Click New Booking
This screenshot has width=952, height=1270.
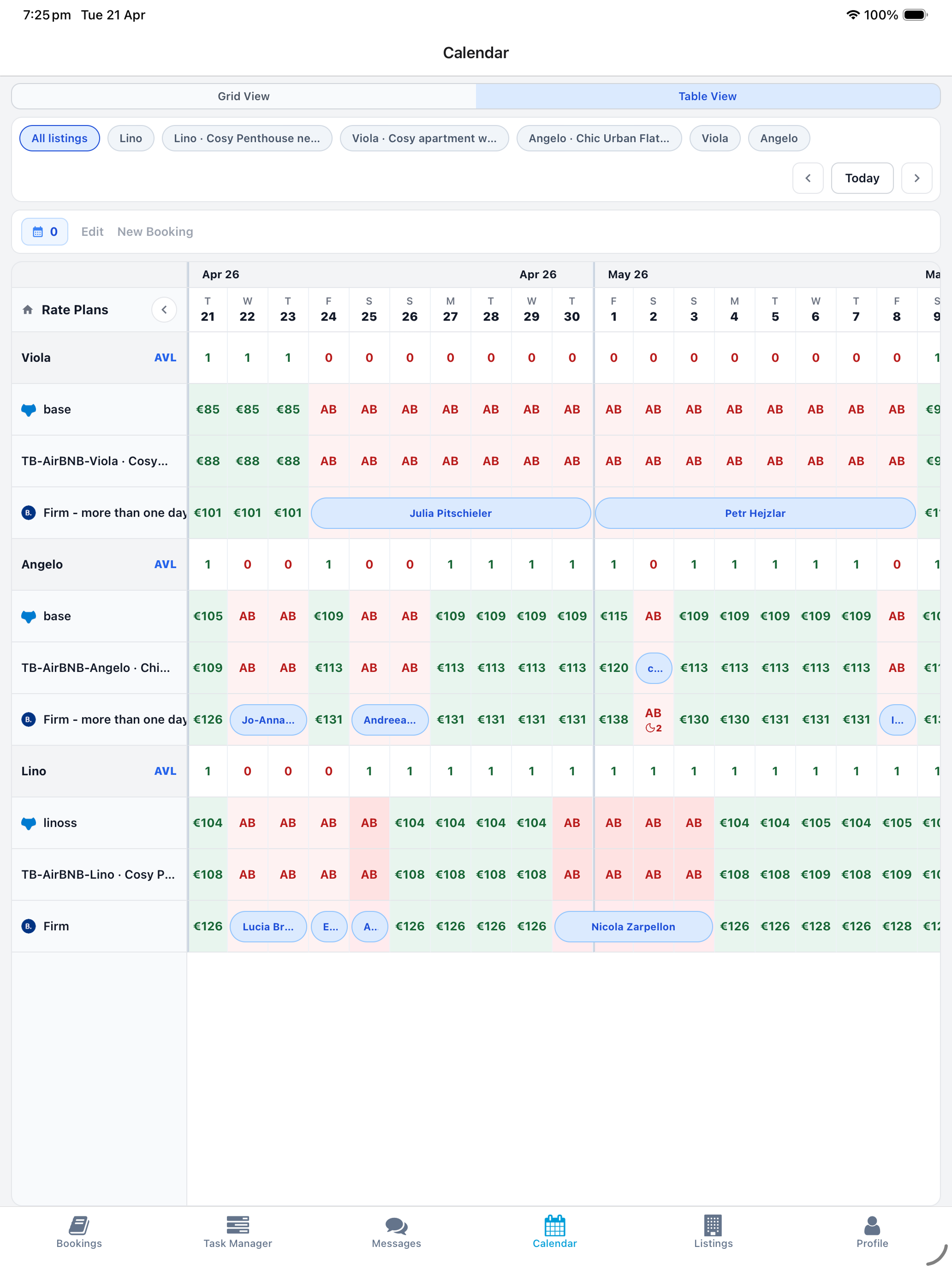point(155,231)
